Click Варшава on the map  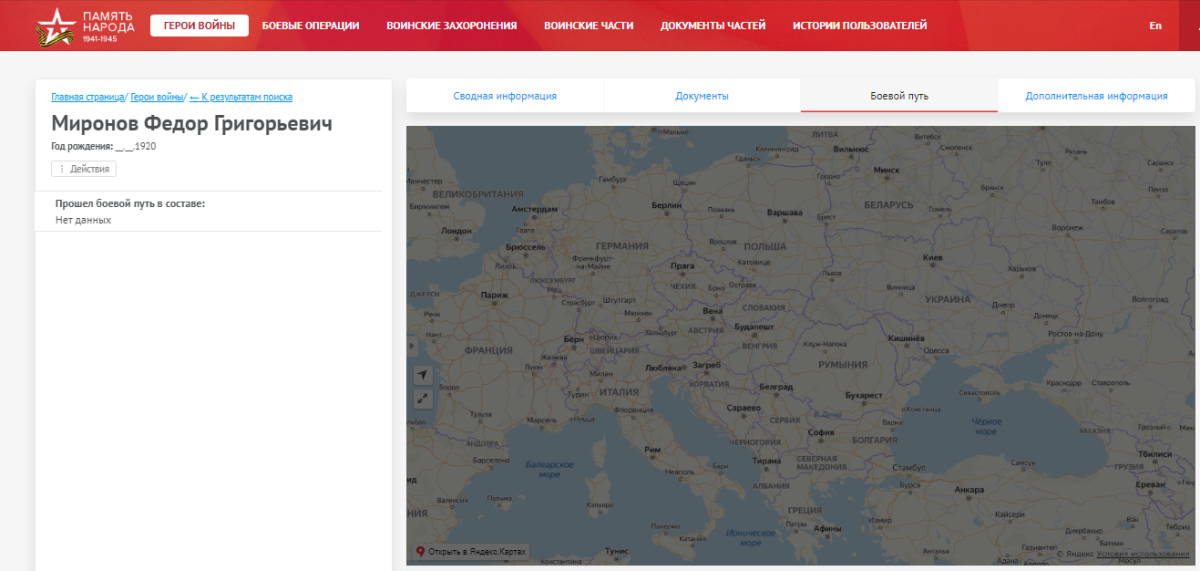[784, 213]
